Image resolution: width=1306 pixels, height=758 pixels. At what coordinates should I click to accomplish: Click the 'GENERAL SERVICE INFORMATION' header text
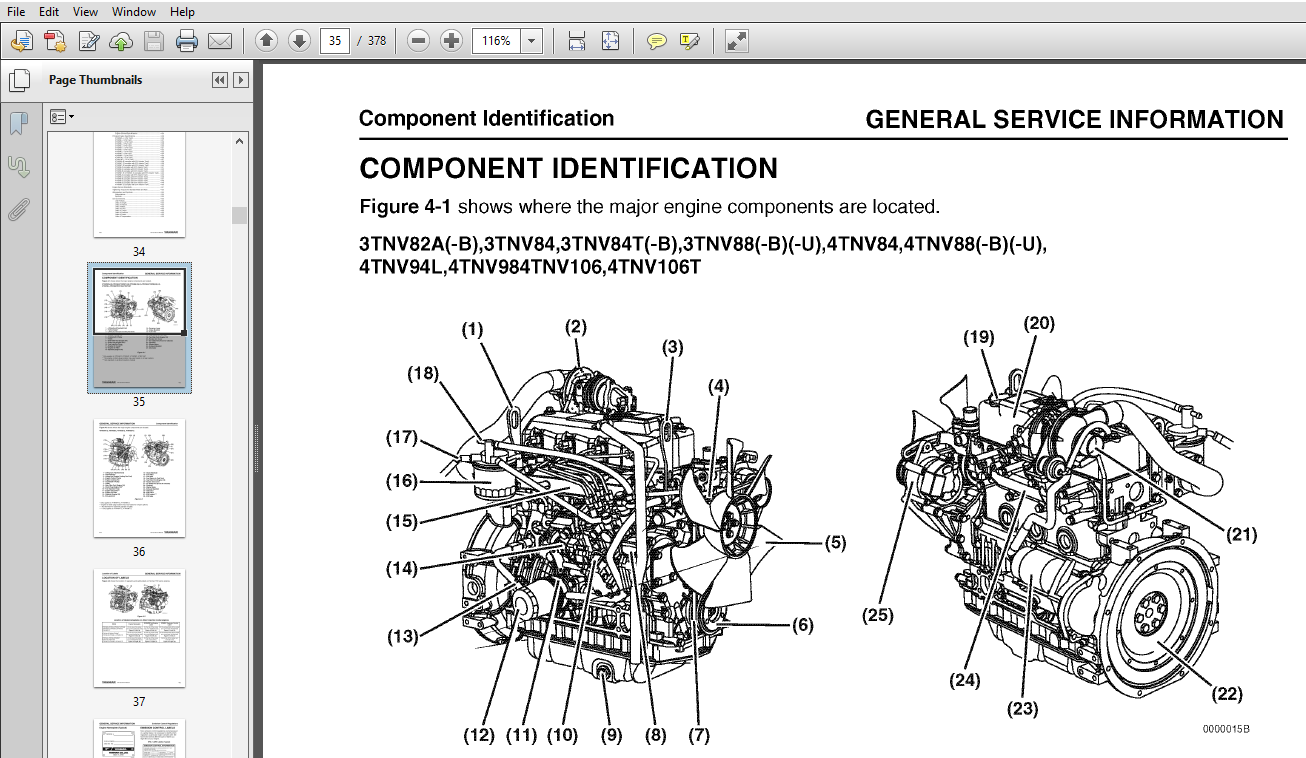(1075, 120)
